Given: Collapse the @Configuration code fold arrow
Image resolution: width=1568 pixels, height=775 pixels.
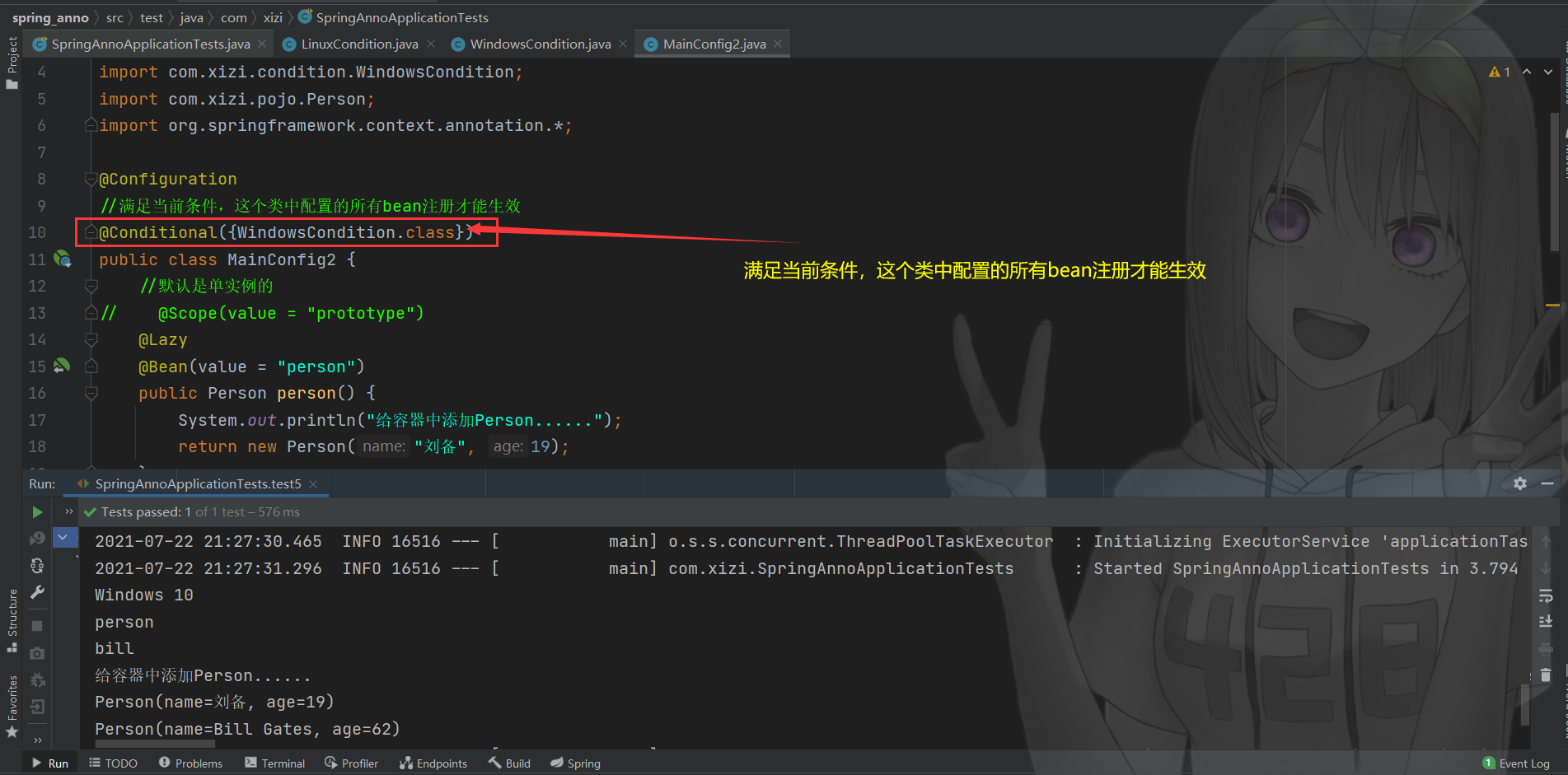Looking at the screenshot, I should [x=91, y=179].
